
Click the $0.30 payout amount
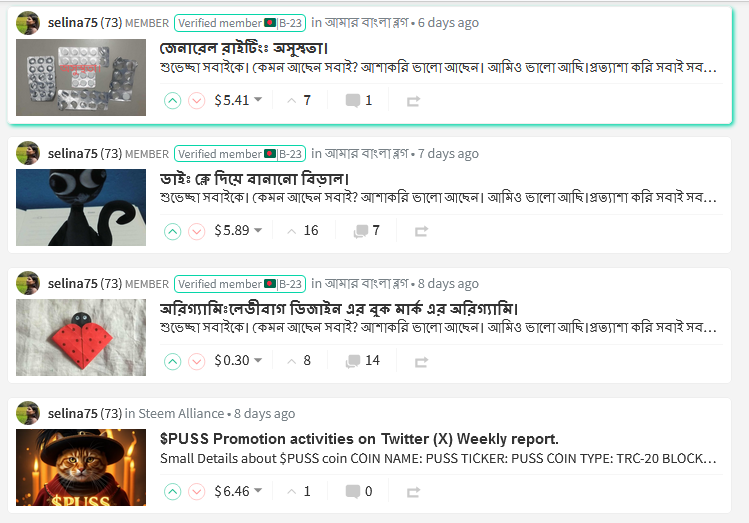tap(232, 361)
